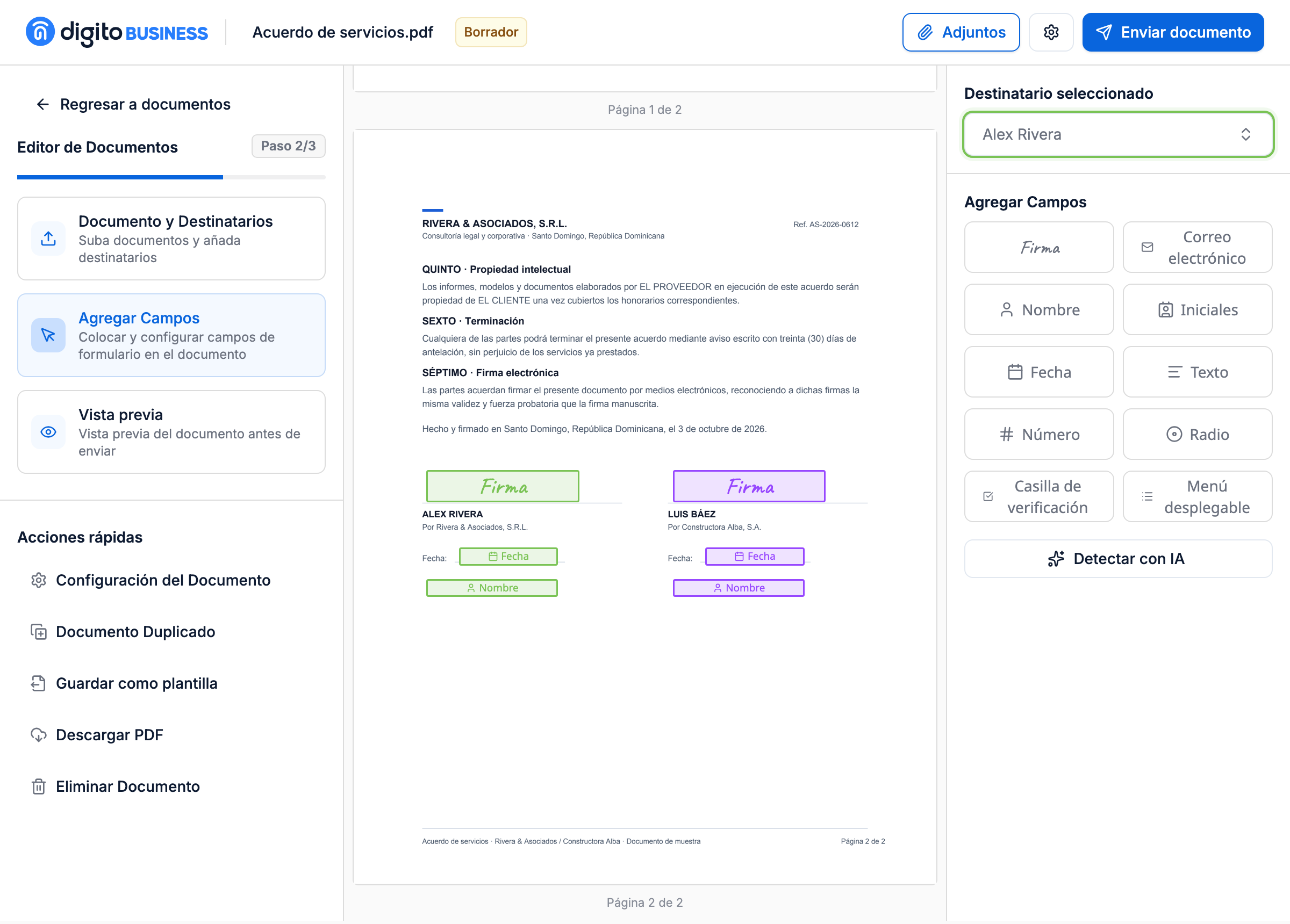
Task: Select the Agregar Campos step
Action: coord(171,335)
